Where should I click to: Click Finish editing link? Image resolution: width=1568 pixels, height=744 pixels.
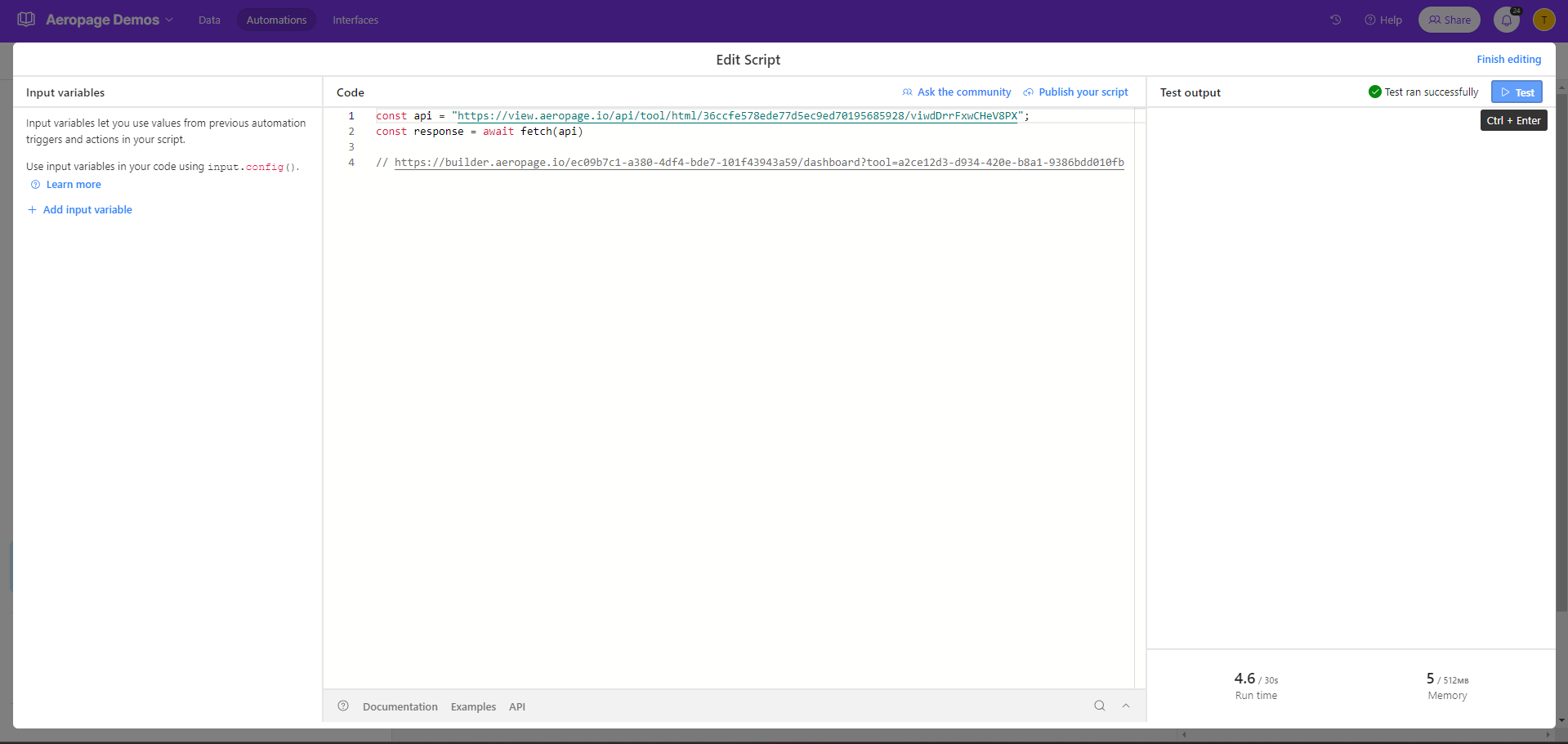(1508, 59)
